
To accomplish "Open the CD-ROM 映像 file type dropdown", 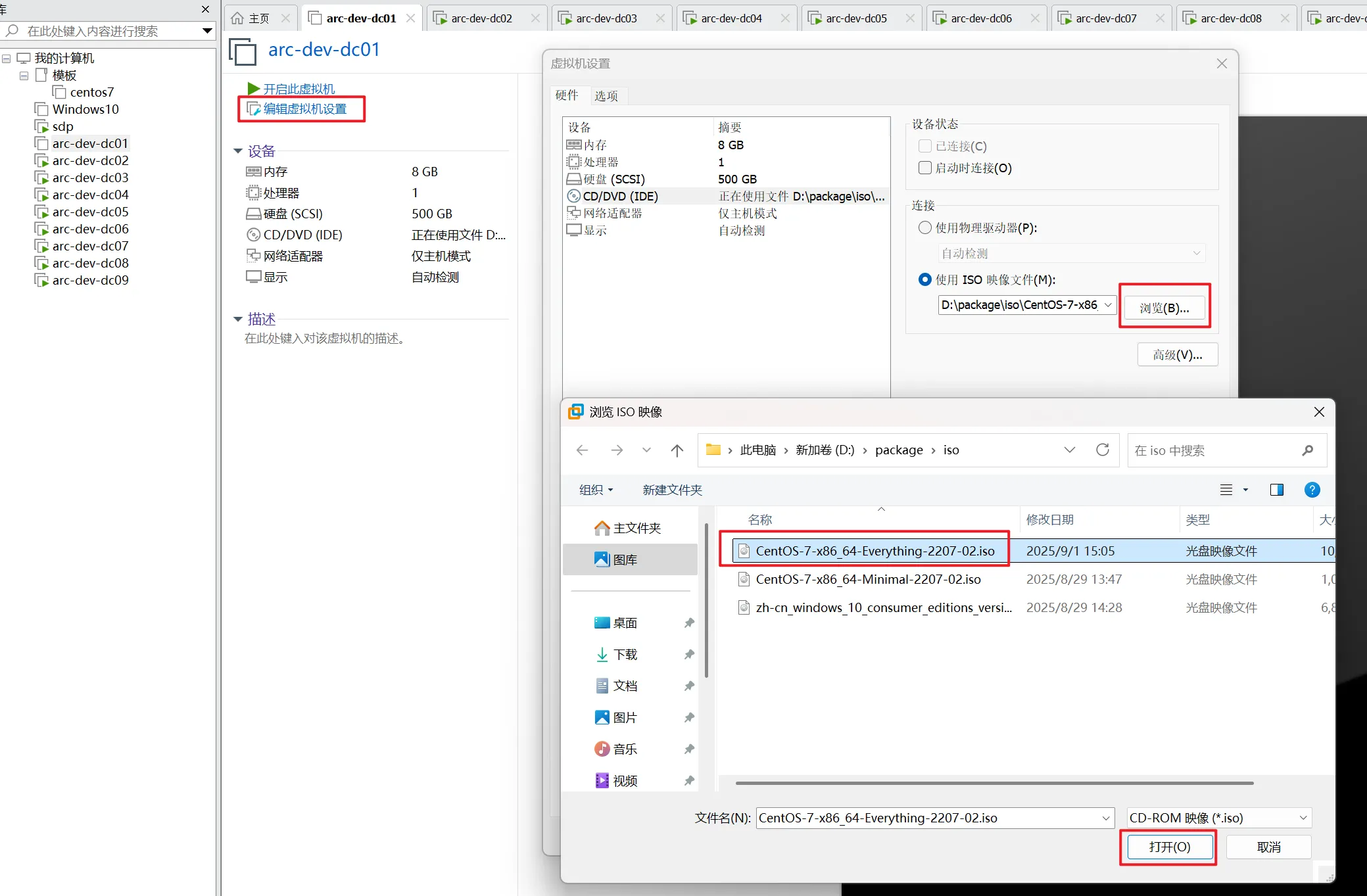I will click(1218, 818).
